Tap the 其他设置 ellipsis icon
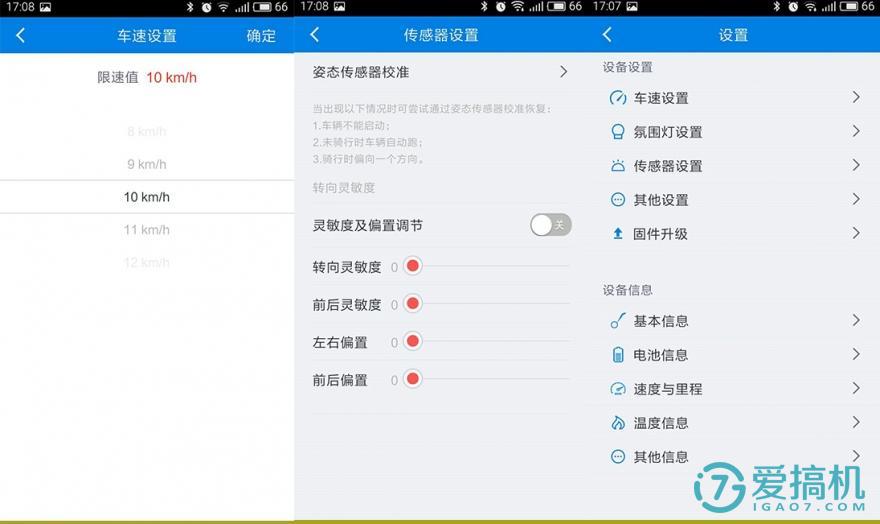The image size is (880, 524). pyautogui.click(x=617, y=200)
